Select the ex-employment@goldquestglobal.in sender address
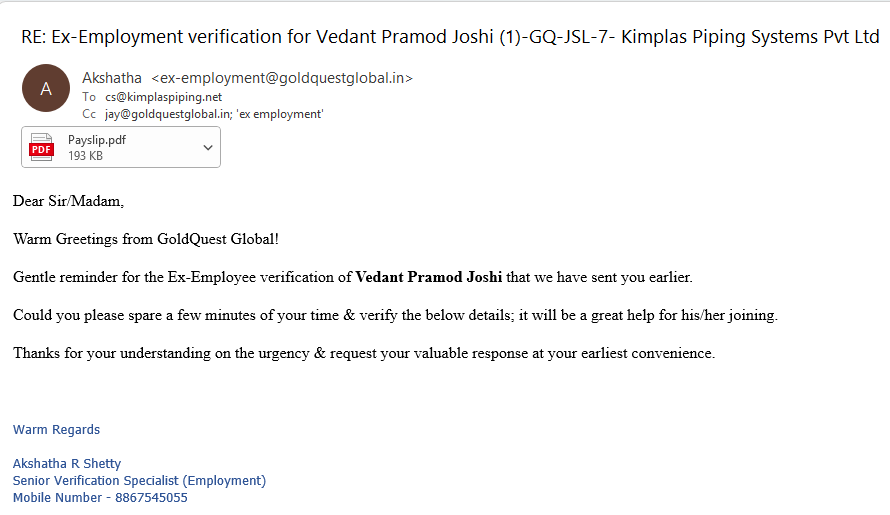Viewport: 890px width, 515px height. coord(282,78)
